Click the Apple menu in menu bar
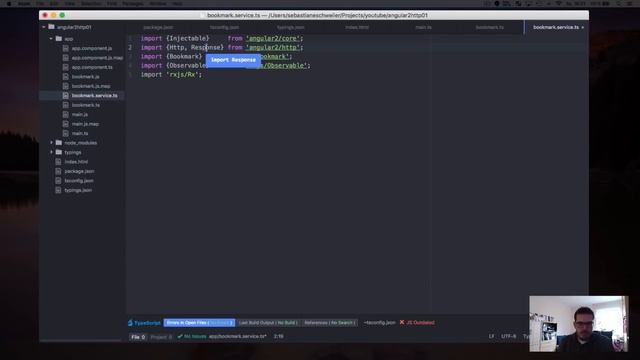Image resolution: width=640 pixels, height=360 pixels. [x=9, y=3]
